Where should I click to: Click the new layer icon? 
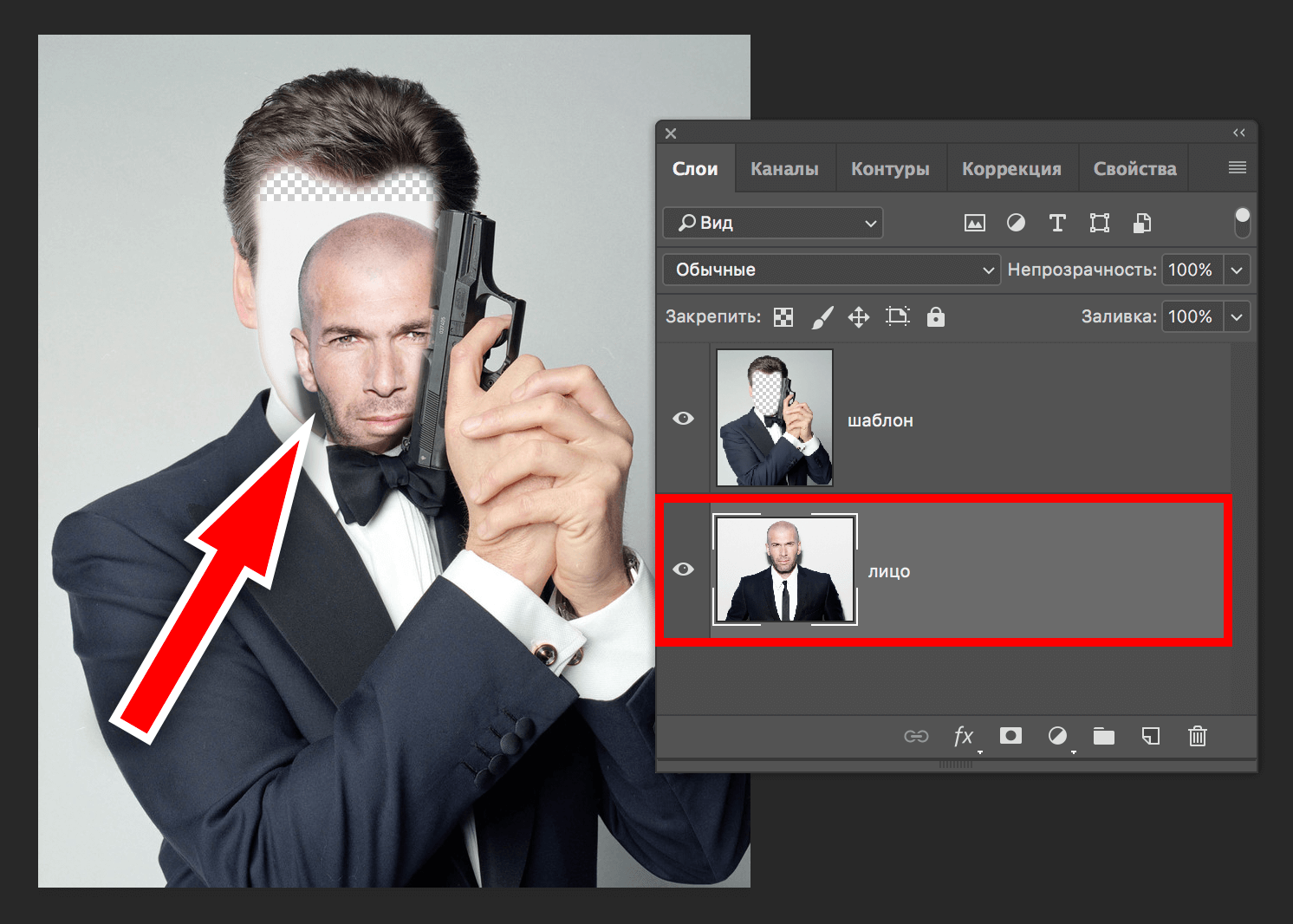[1150, 736]
